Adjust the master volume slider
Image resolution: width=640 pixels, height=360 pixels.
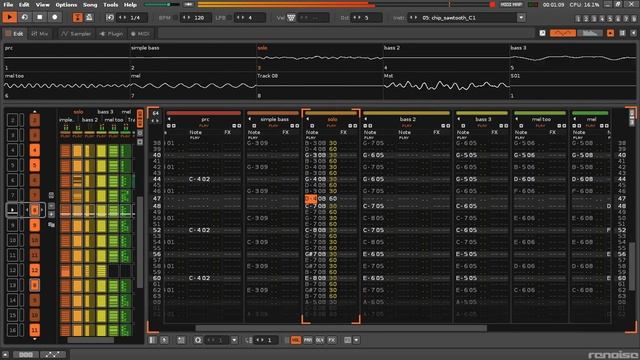click(162, 4)
